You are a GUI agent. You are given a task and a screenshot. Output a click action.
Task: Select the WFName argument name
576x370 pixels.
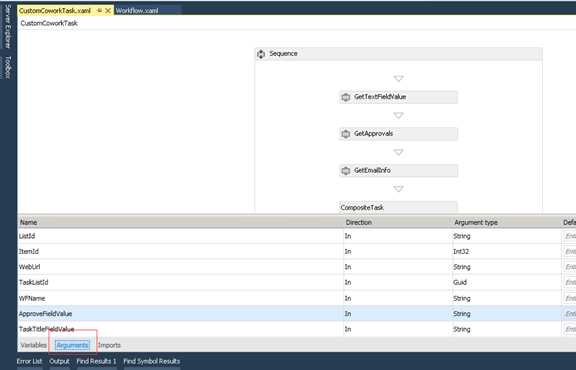(32, 298)
